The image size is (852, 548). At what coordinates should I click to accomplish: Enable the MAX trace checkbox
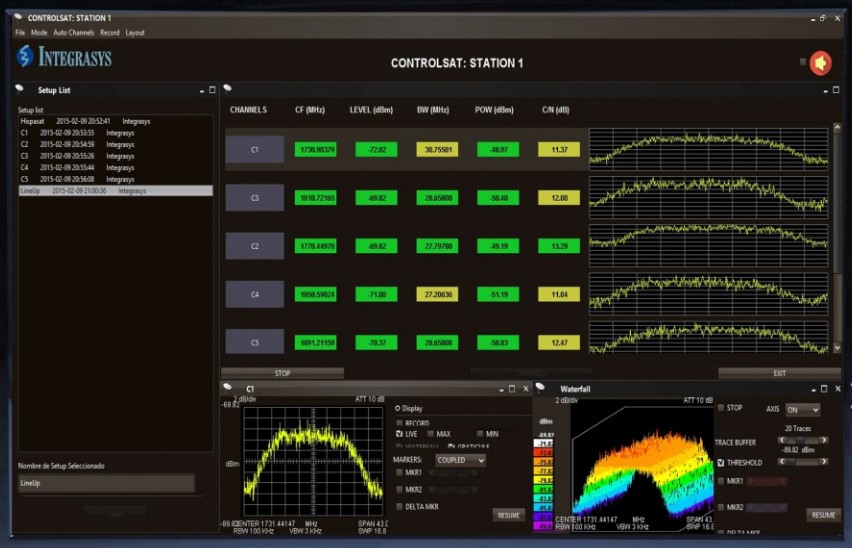pos(430,433)
